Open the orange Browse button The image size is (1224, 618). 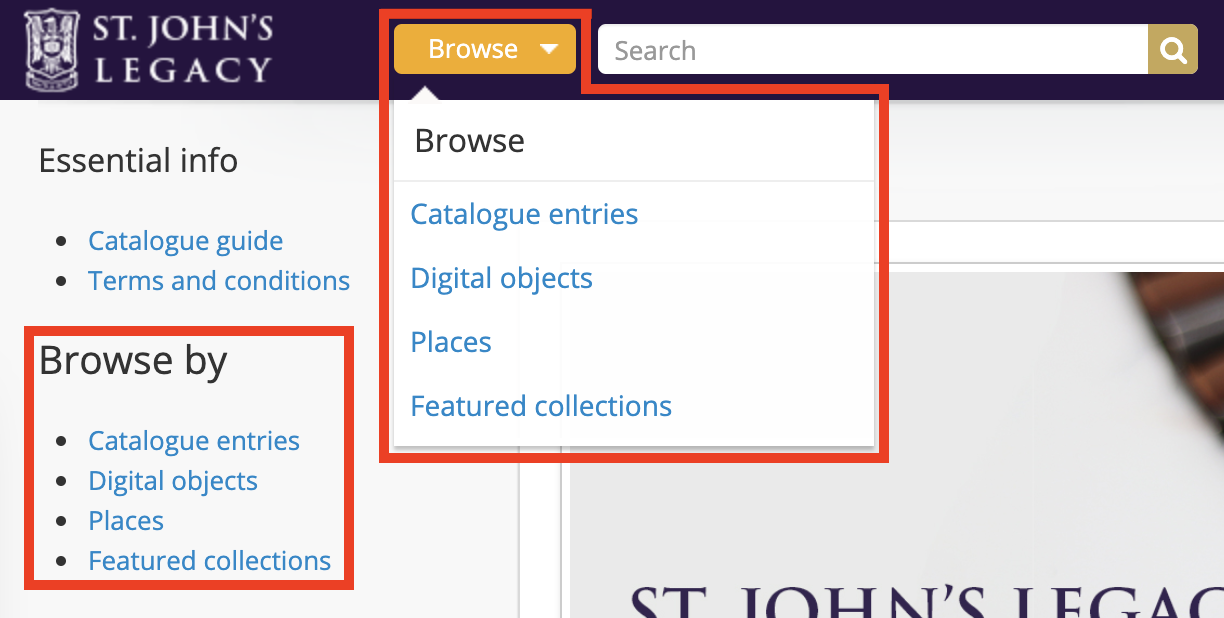click(x=474, y=48)
